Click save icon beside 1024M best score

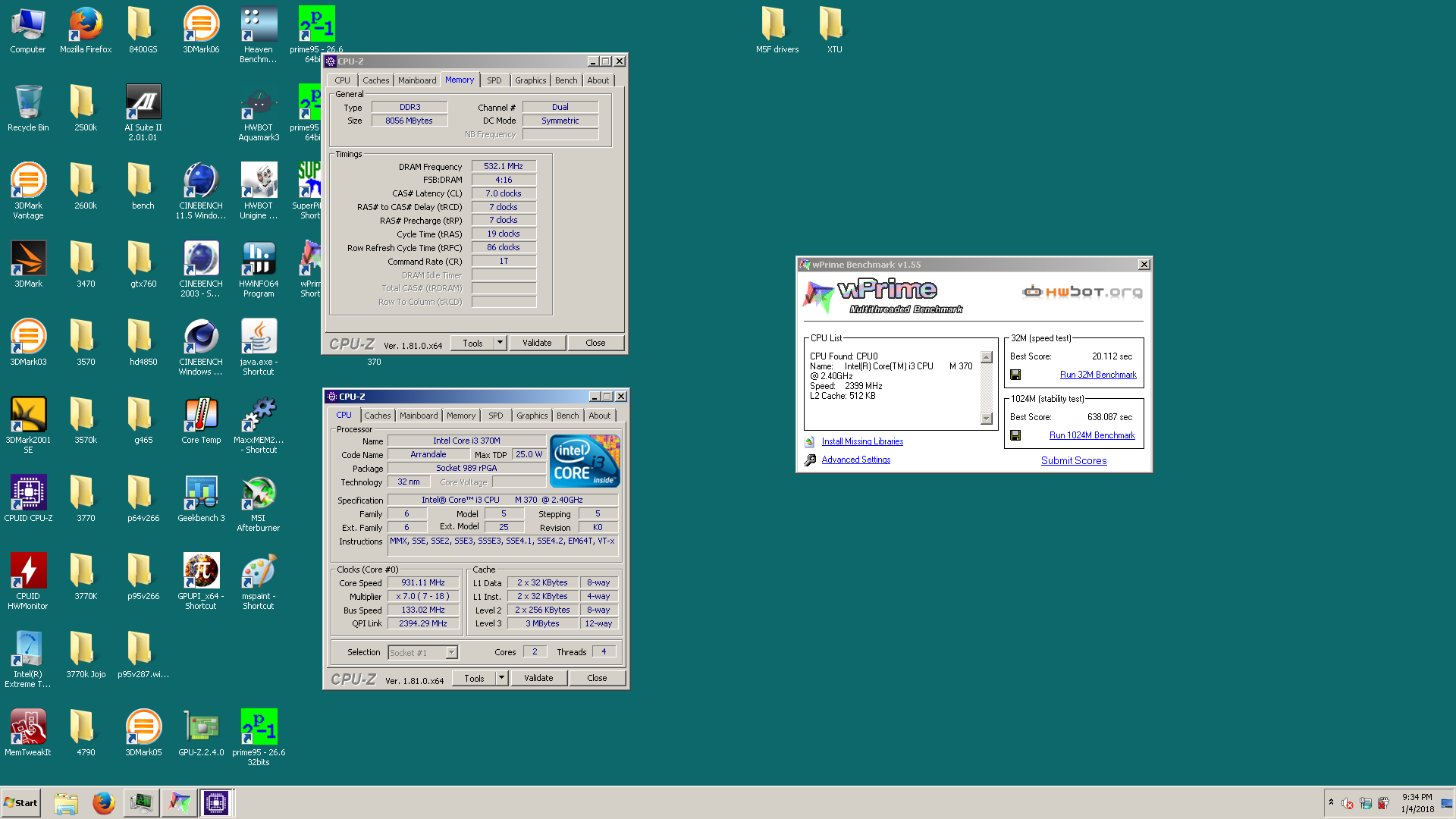pos(1015,435)
